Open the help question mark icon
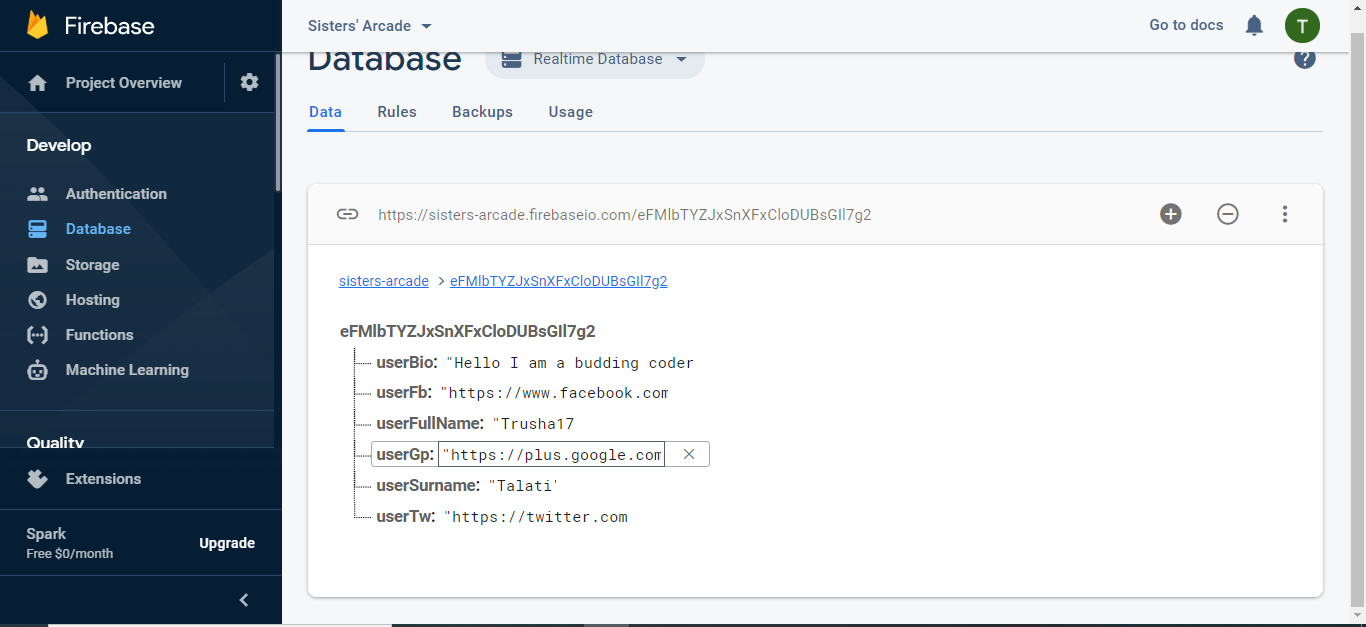Screen dimensions: 1366x627 1304,59
